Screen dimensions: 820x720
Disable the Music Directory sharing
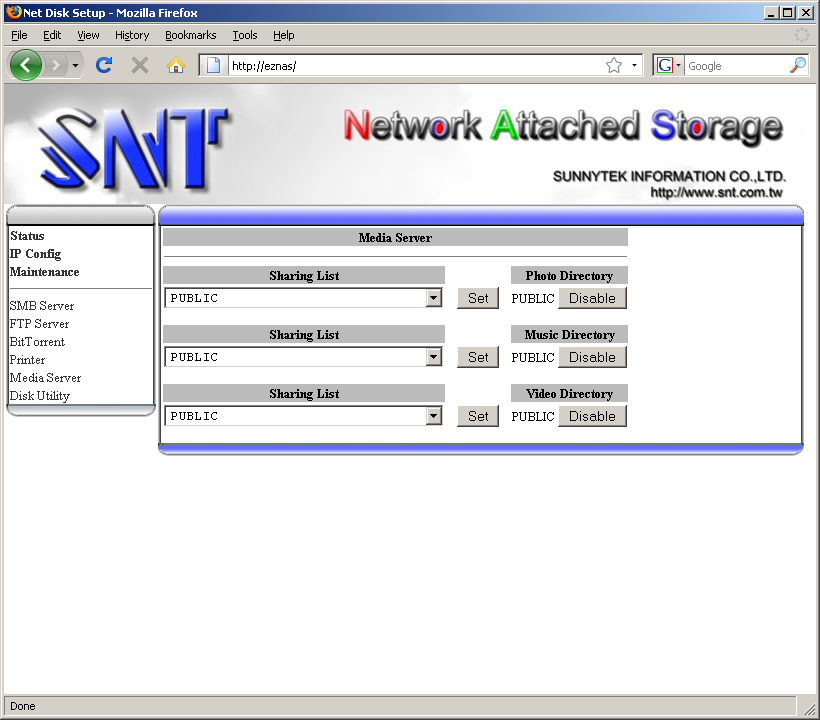pos(592,357)
